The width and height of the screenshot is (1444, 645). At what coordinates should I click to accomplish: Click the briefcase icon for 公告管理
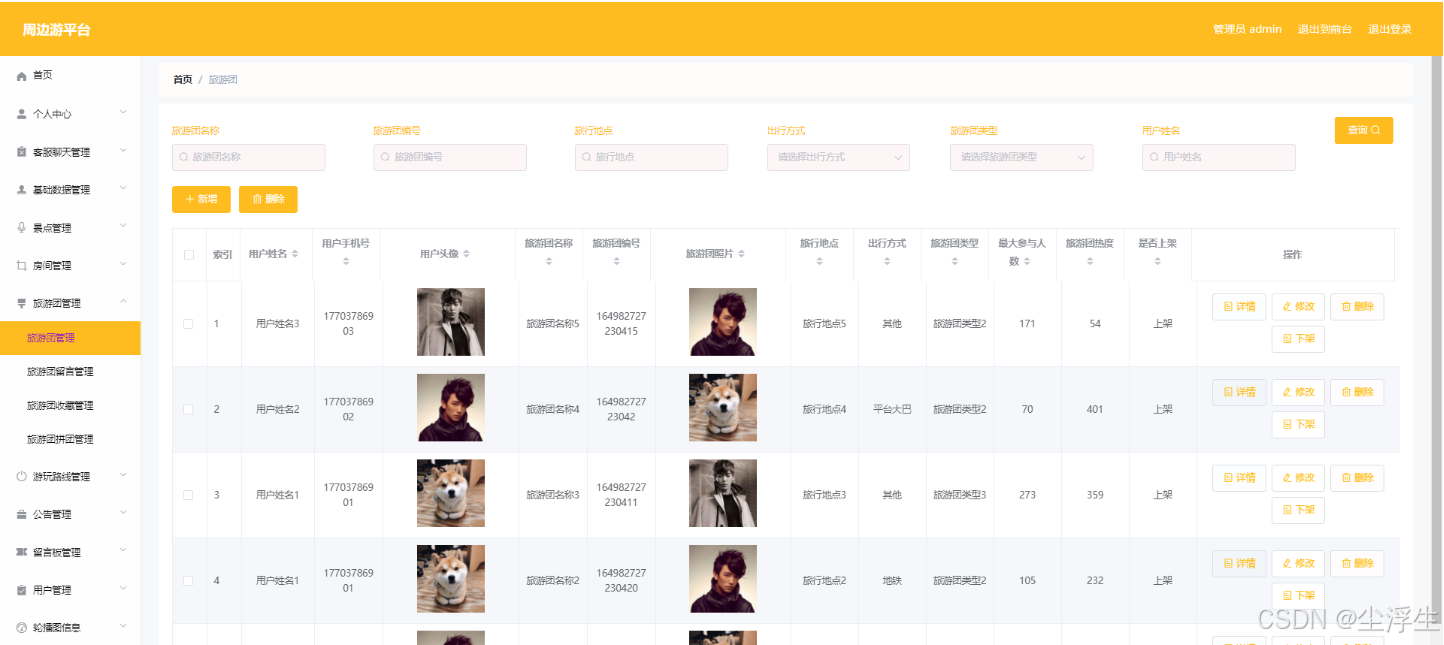tap(22, 515)
